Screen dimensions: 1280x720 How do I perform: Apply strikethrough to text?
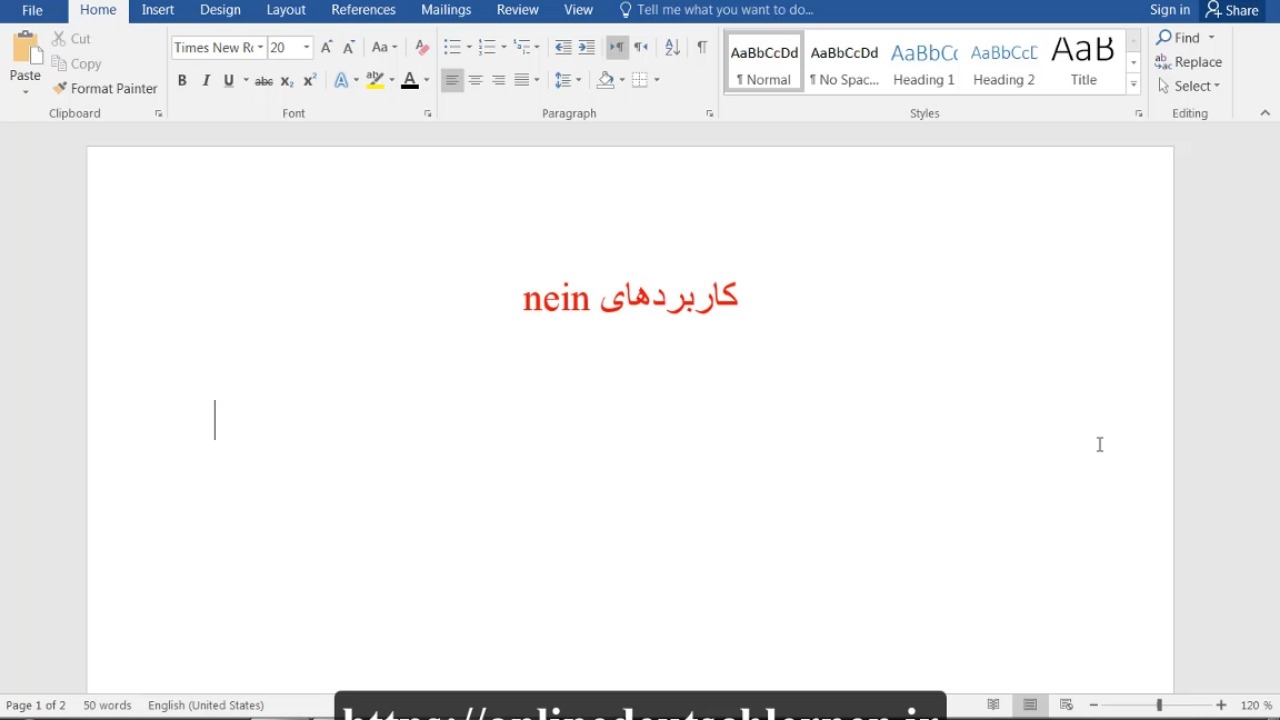click(x=264, y=80)
